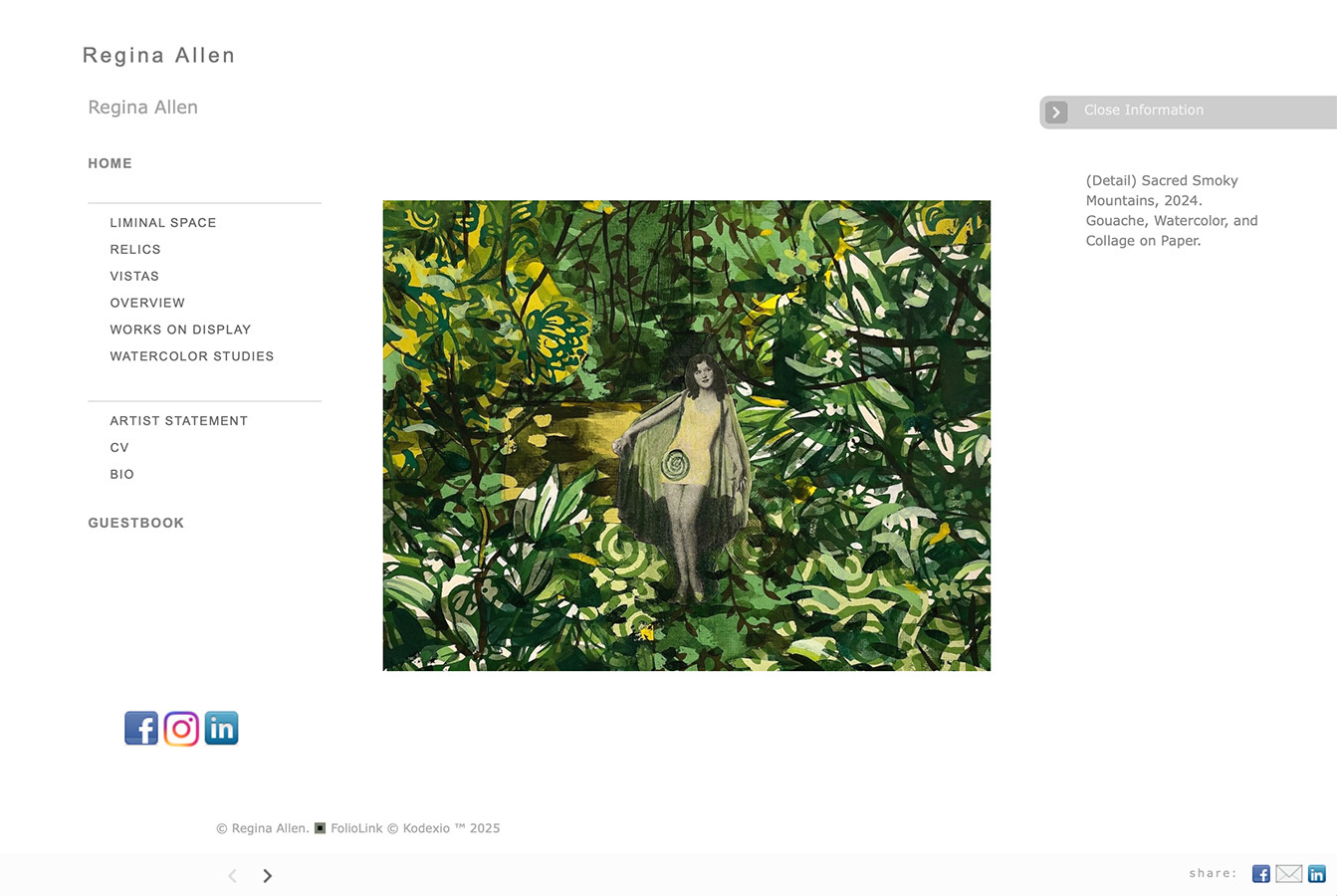Open the Liminal Space gallery

(x=163, y=223)
